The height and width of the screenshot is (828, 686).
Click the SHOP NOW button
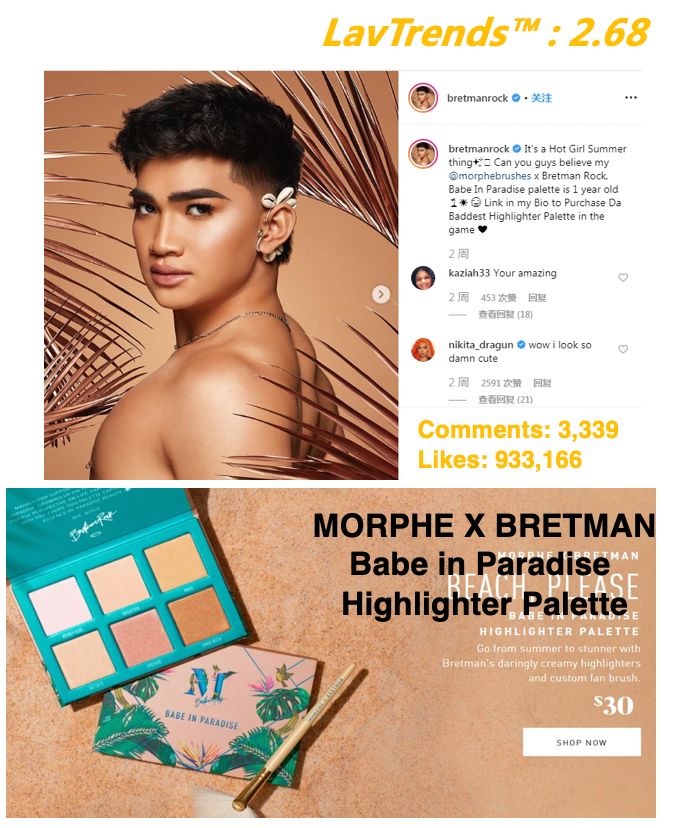coord(581,742)
